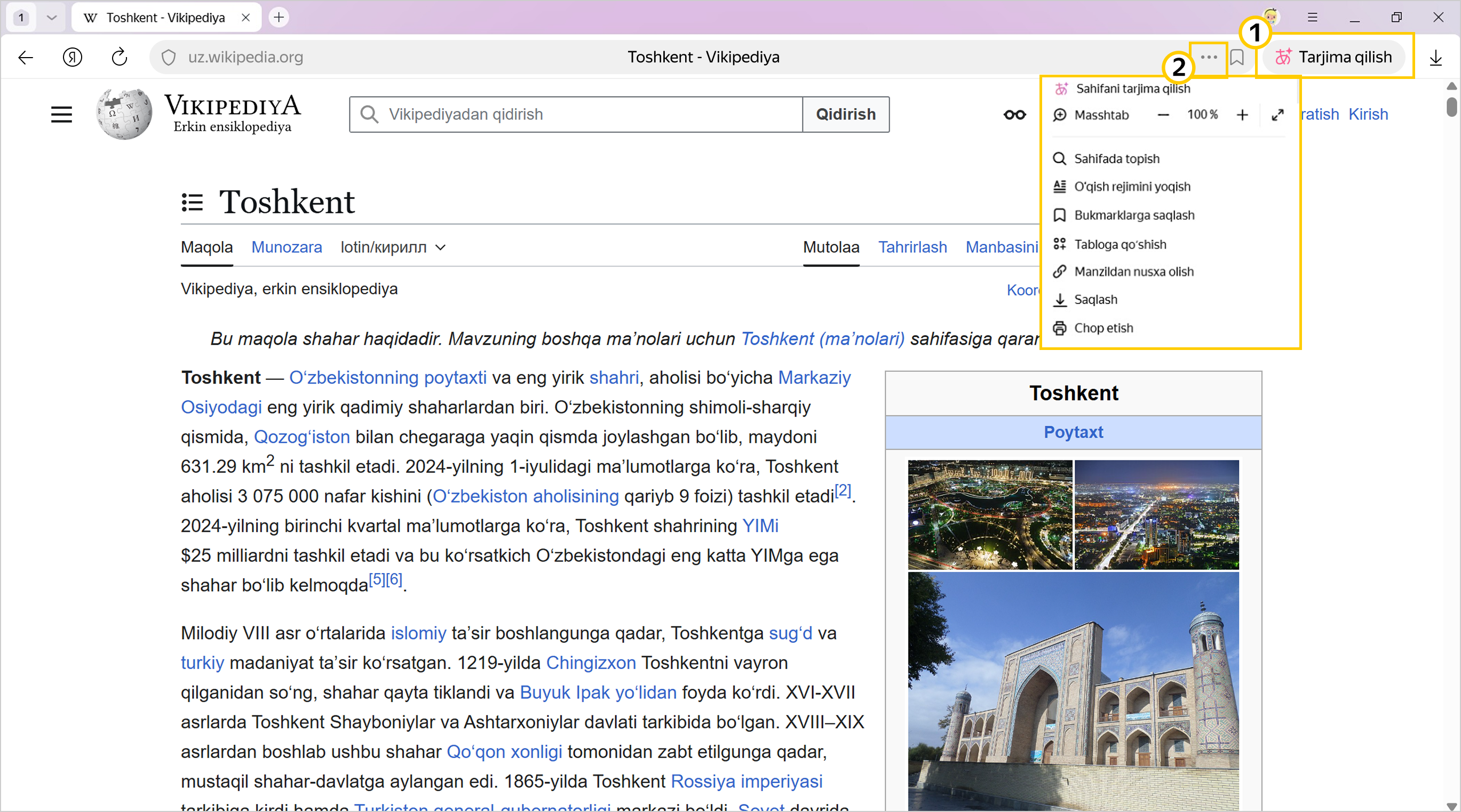1461x812 pixels.
Task: Expand the tab groups dropdown arrow
Action: click(x=52, y=18)
